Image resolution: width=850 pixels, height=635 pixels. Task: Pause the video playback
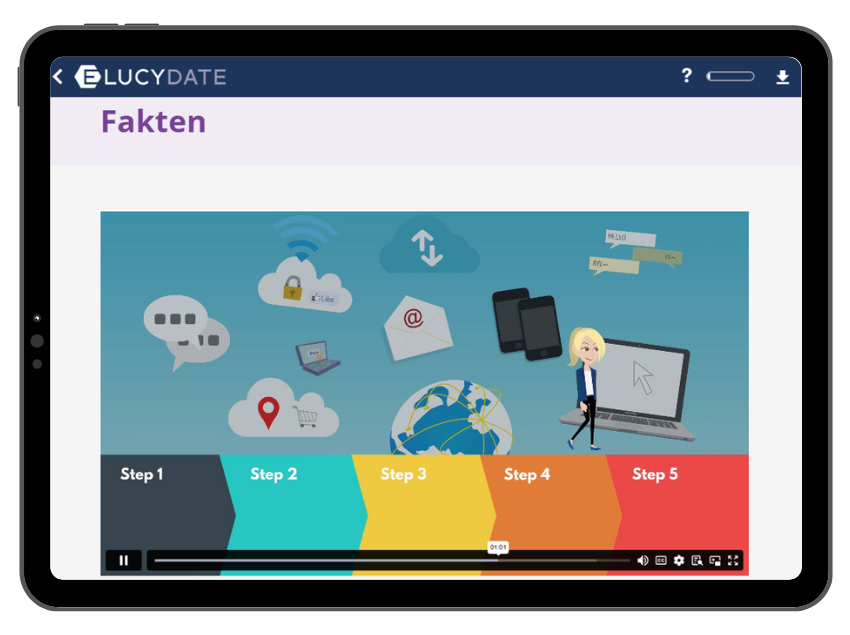(x=124, y=561)
